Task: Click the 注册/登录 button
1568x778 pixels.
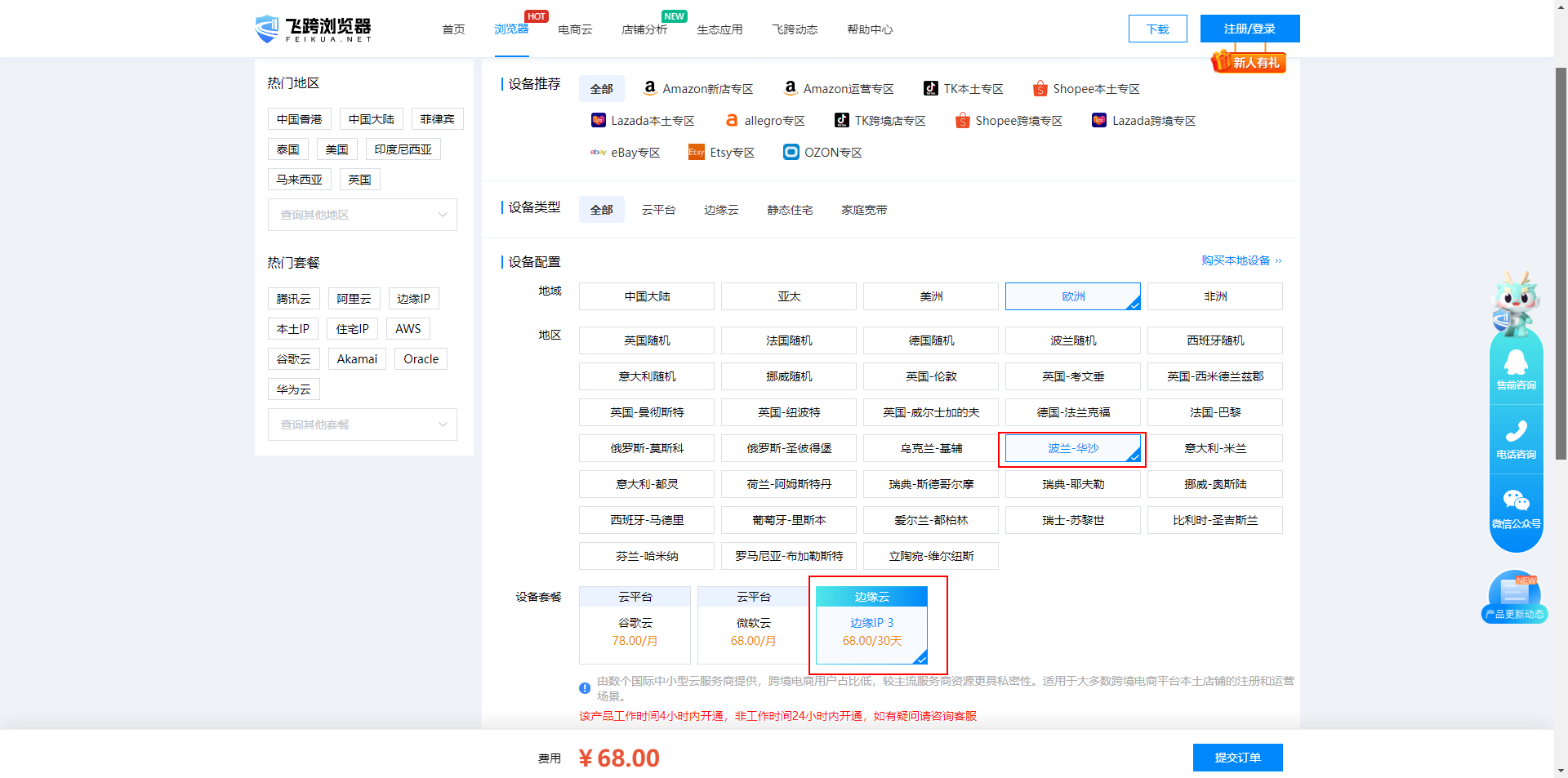Action: (x=1249, y=29)
